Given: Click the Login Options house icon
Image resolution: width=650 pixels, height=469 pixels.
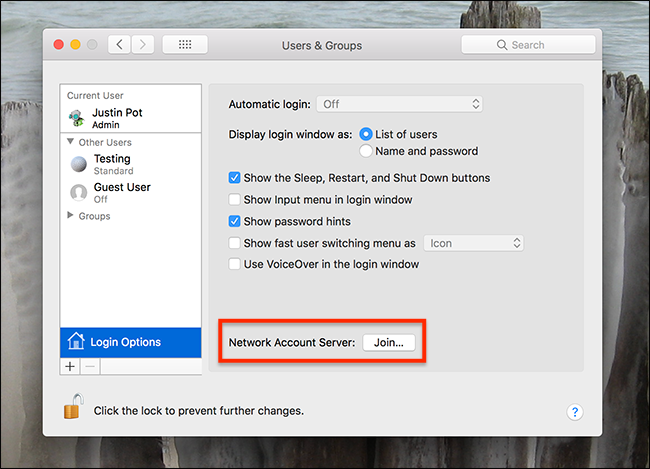Looking at the screenshot, I should coord(76,342).
